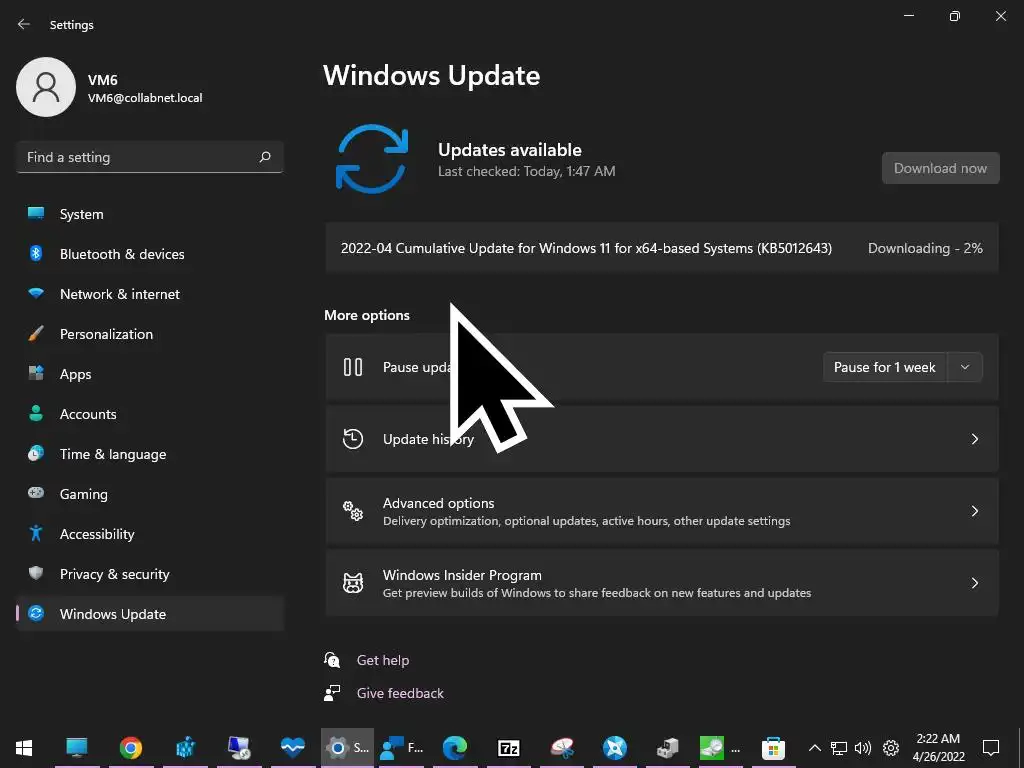Open the blue heartbeat monitor taskbar app
This screenshot has height=768, width=1024.
[x=293, y=747]
